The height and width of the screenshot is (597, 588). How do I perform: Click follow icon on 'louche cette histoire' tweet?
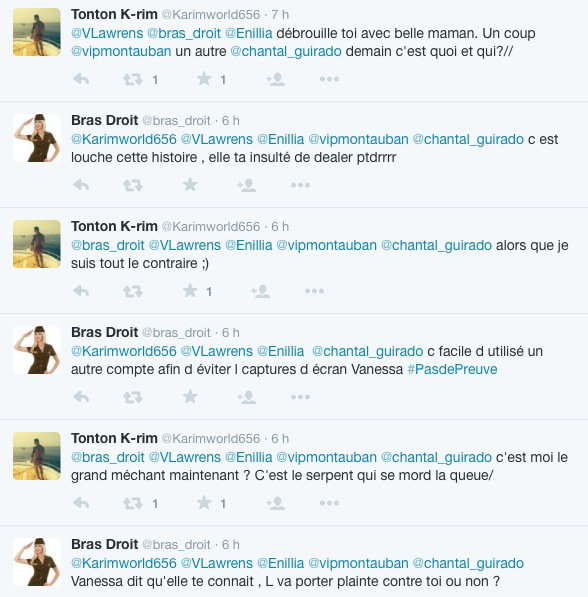[246, 185]
